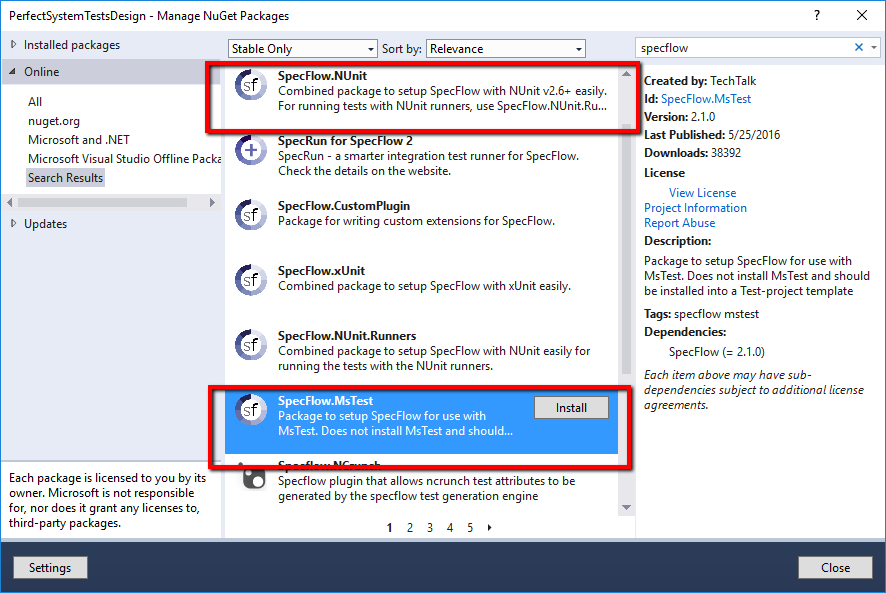Collapse the Online section
886x593 pixels.
40,71
